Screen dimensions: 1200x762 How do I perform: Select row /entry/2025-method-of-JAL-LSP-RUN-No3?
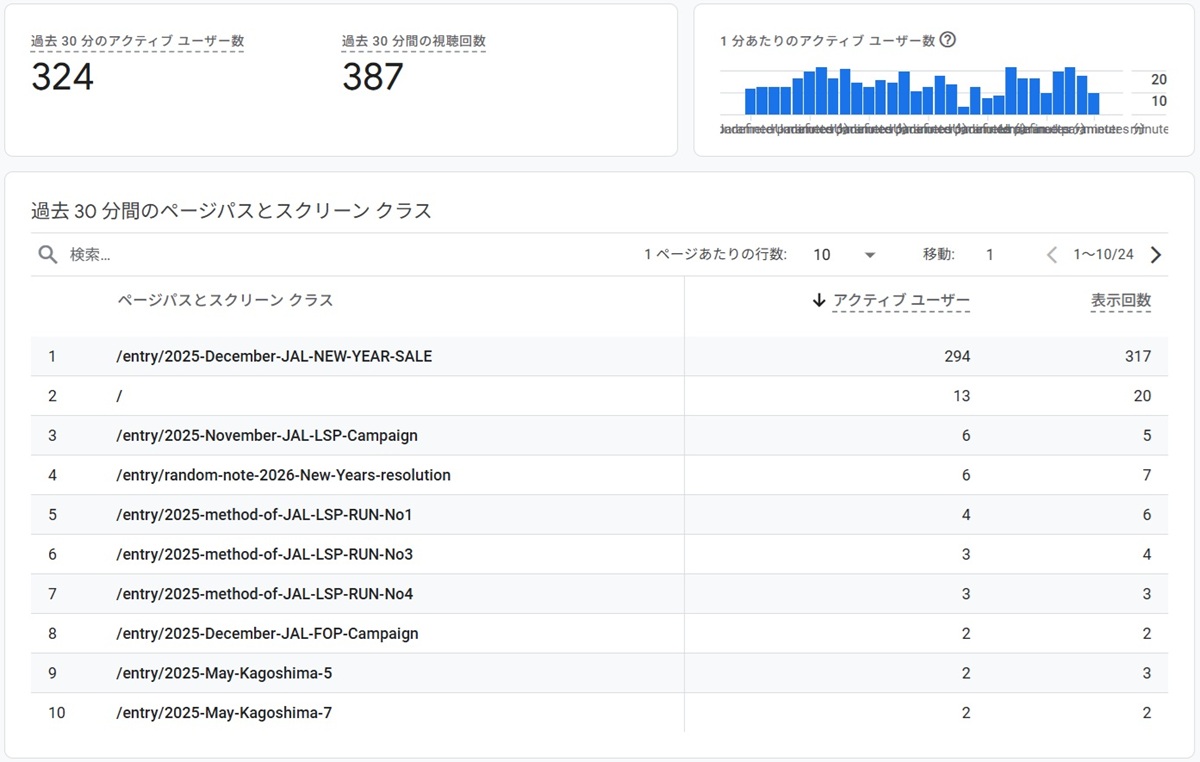coord(599,554)
